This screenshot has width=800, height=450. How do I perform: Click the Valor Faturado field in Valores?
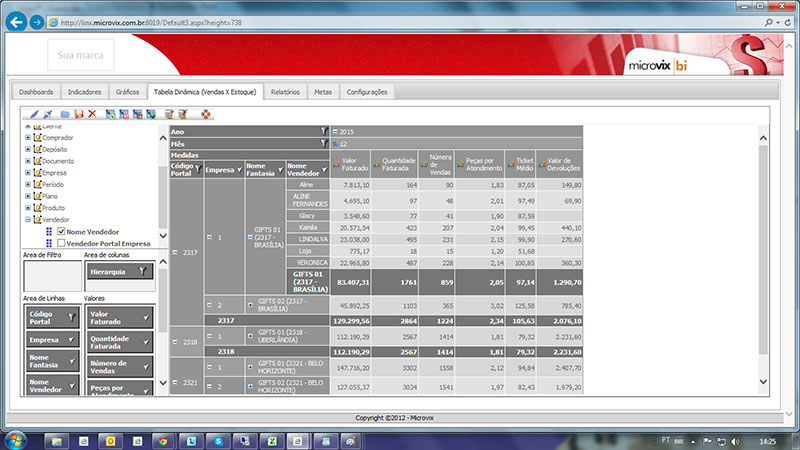point(124,317)
